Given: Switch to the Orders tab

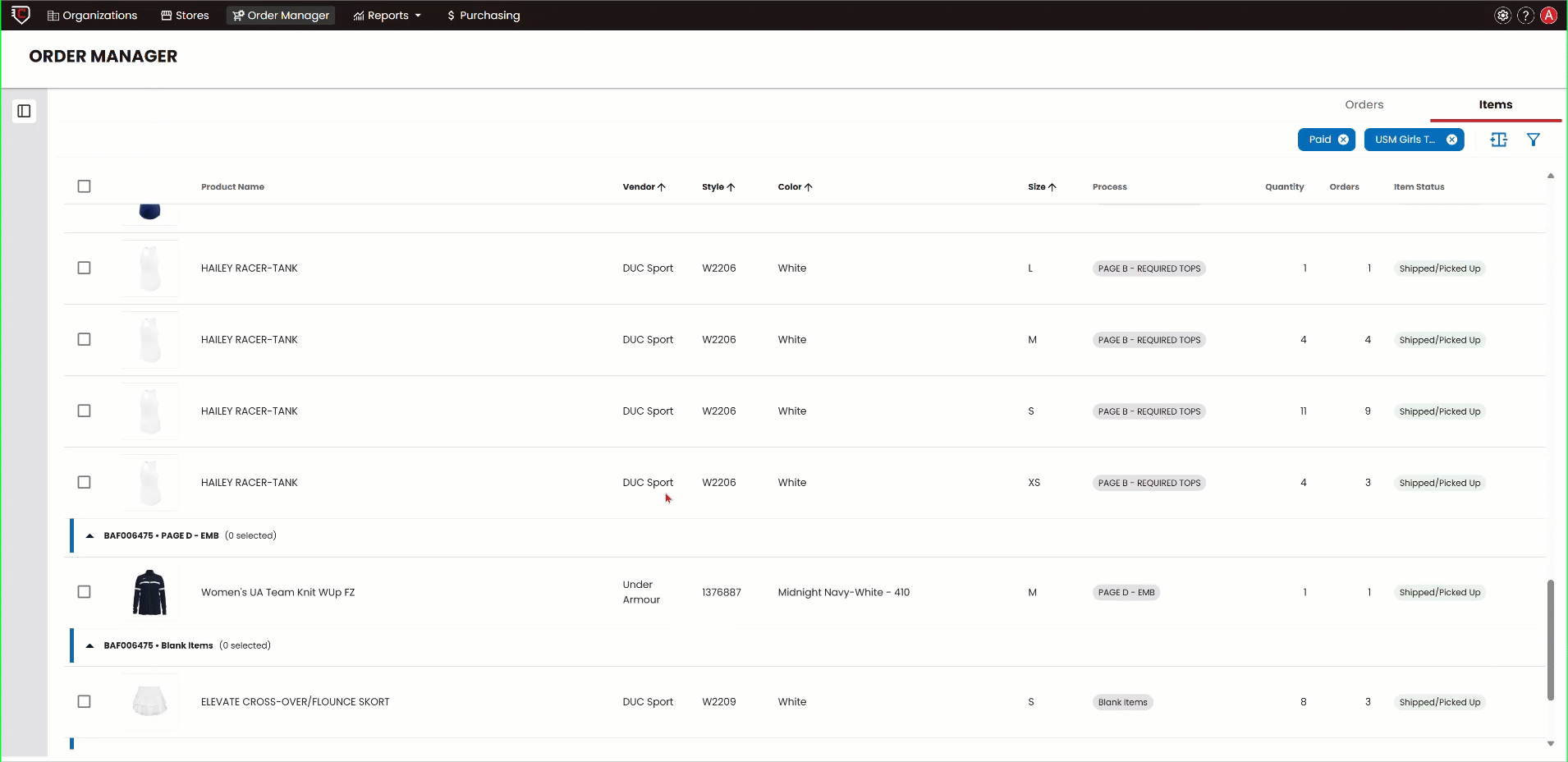Looking at the screenshot, I should (1364, 104).
